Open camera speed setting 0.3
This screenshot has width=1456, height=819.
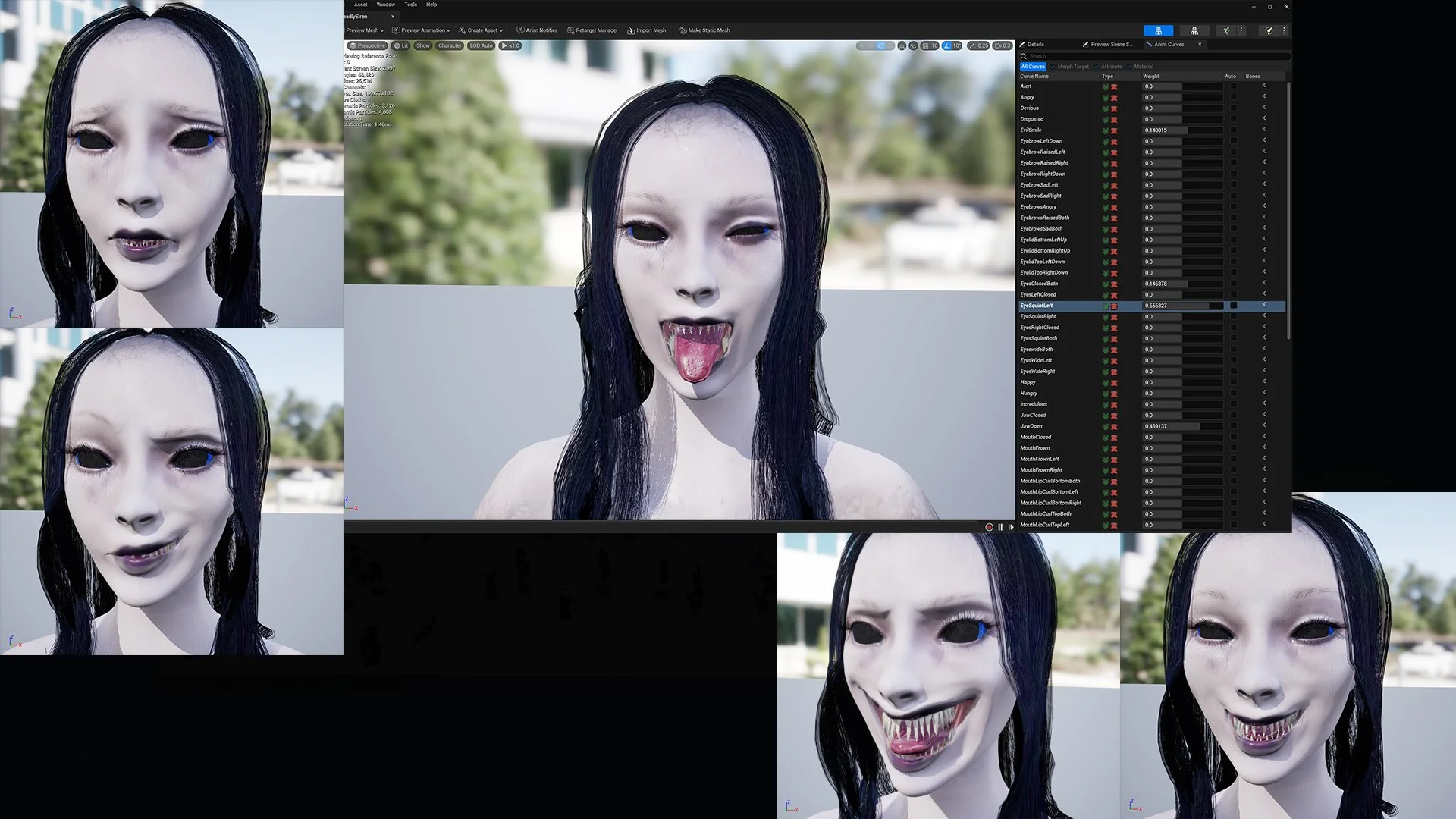tap(1003, 45)
